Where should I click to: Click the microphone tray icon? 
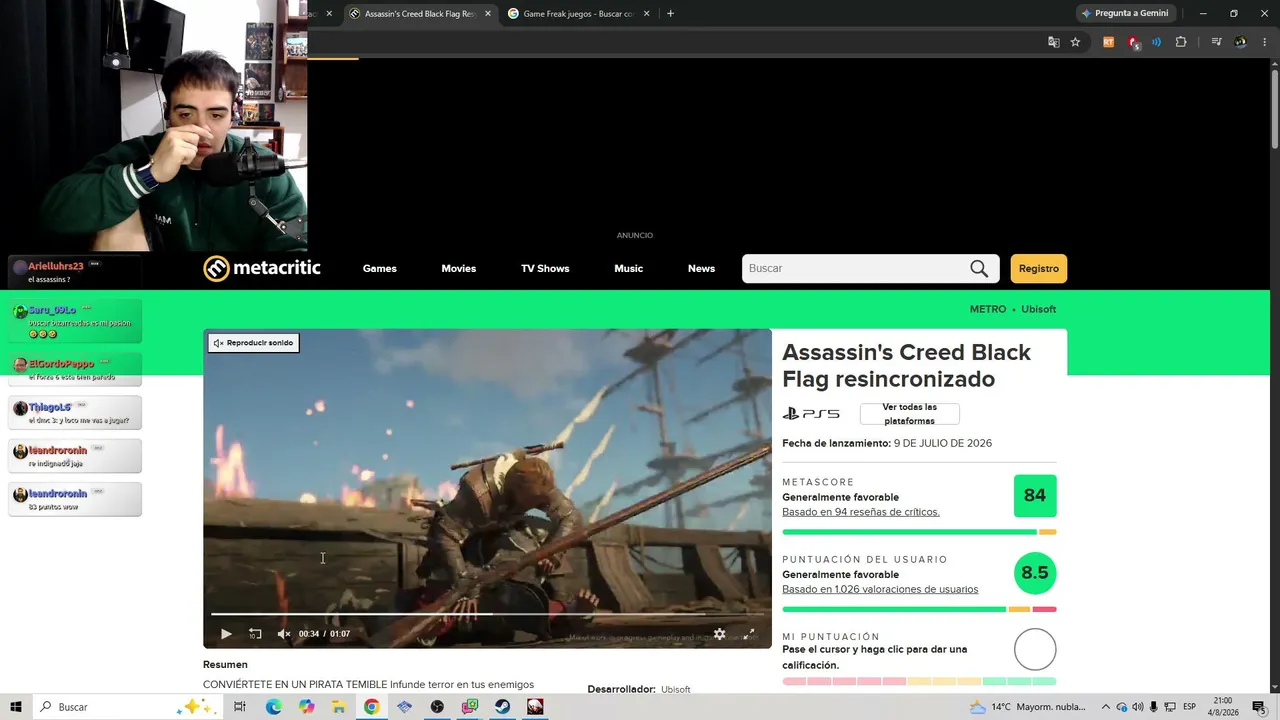1153,707
